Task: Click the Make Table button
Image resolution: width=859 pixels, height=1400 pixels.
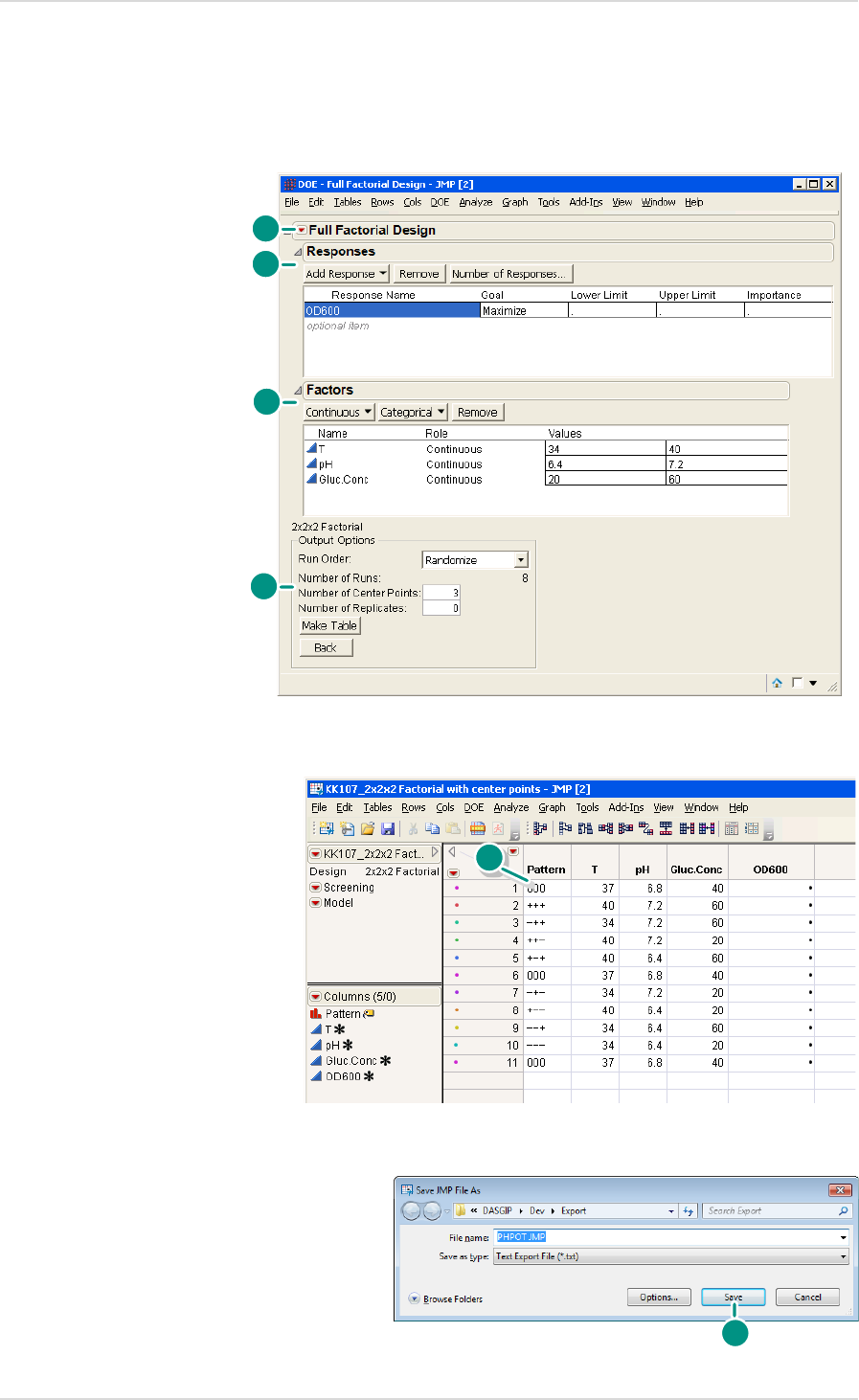Action: point(329,625)
